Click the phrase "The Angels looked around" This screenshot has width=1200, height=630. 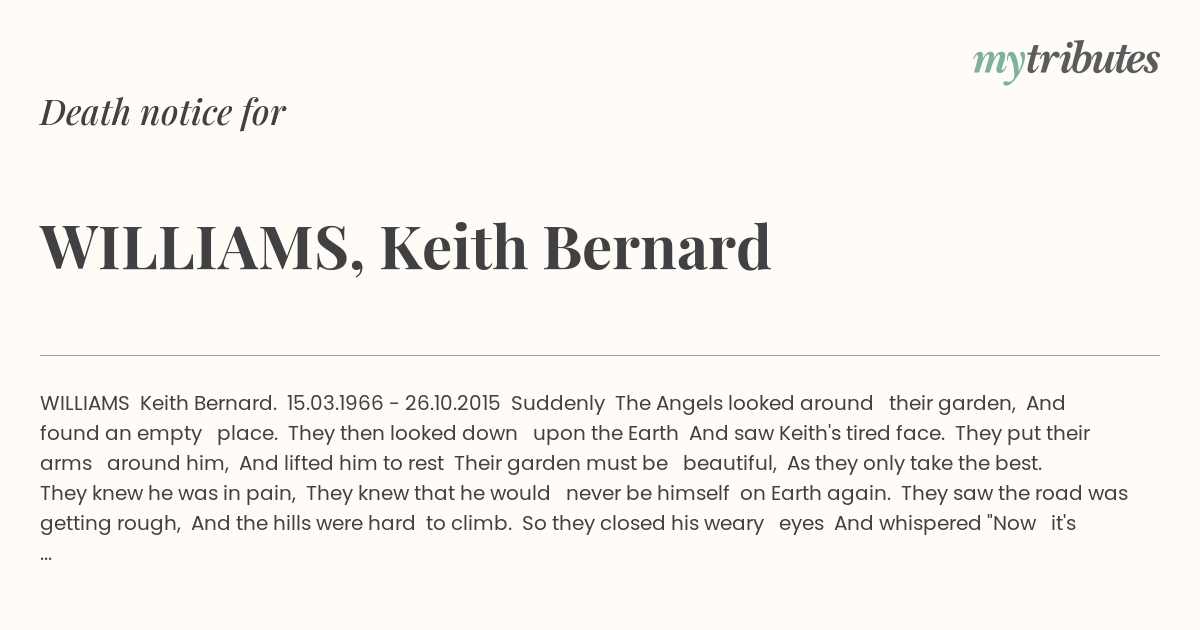744,403
